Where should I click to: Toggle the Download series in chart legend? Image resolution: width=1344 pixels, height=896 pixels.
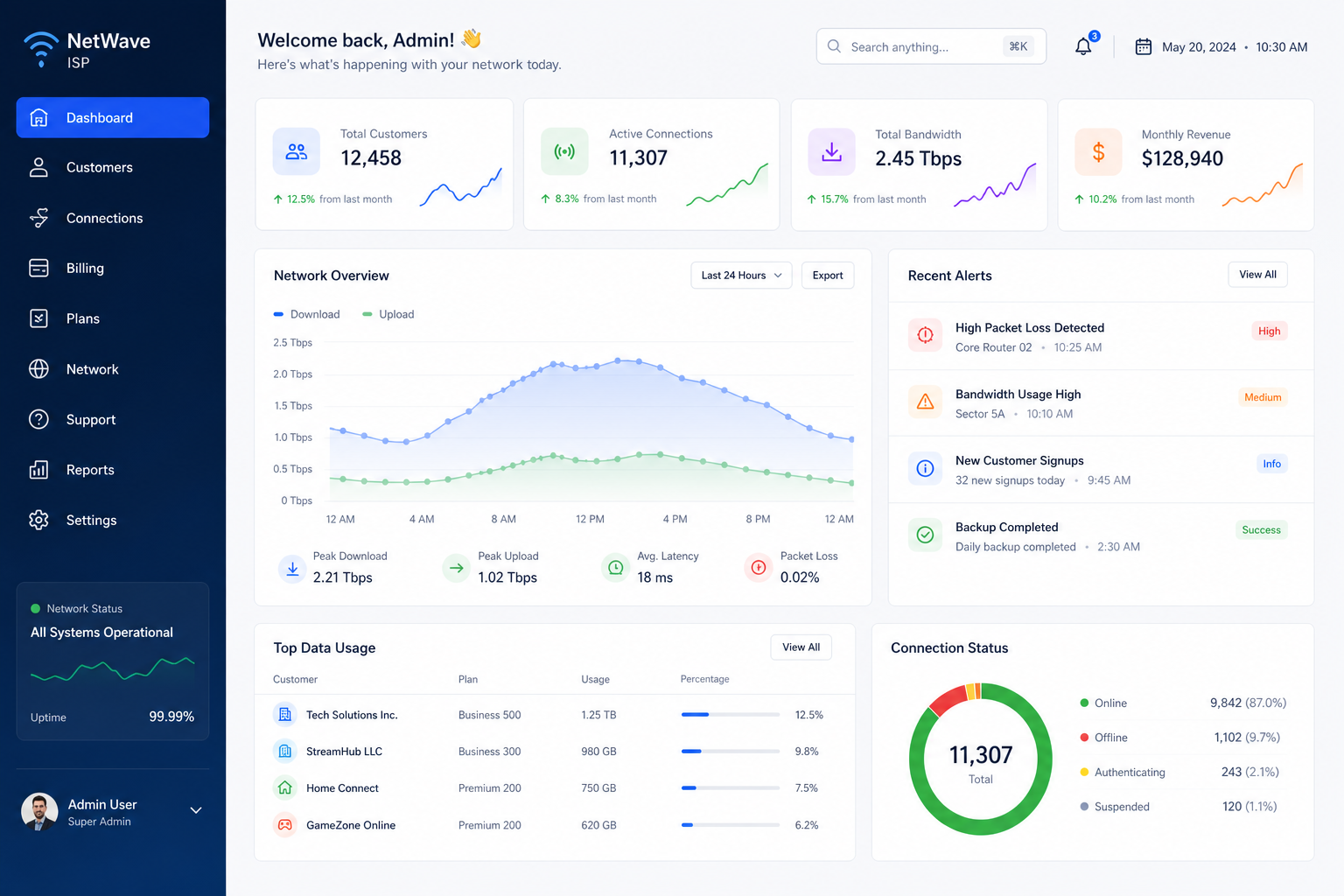pyautogui.click(x=307, y=314)
